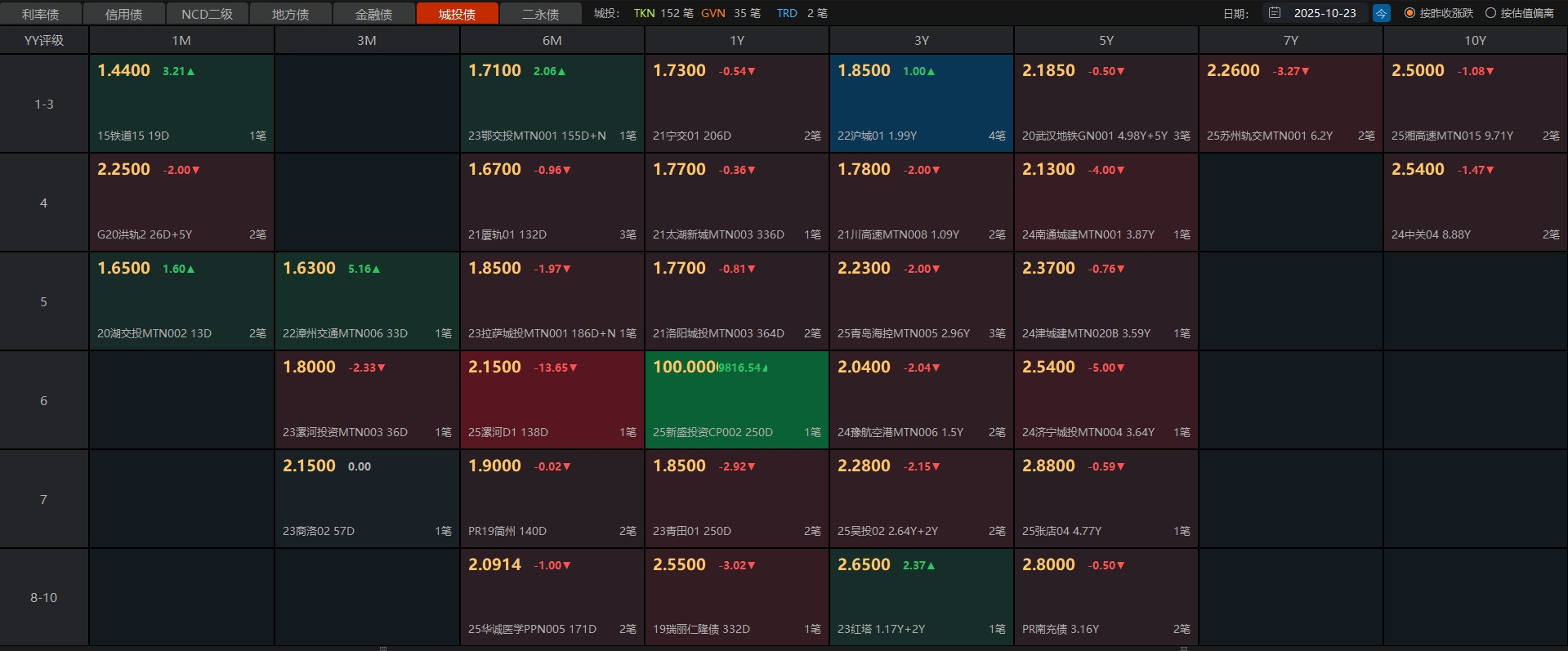The height and width of the screenshot is (651, 1568).
Task: Open the calendar icon beside the date
Action: point(1275,13)
